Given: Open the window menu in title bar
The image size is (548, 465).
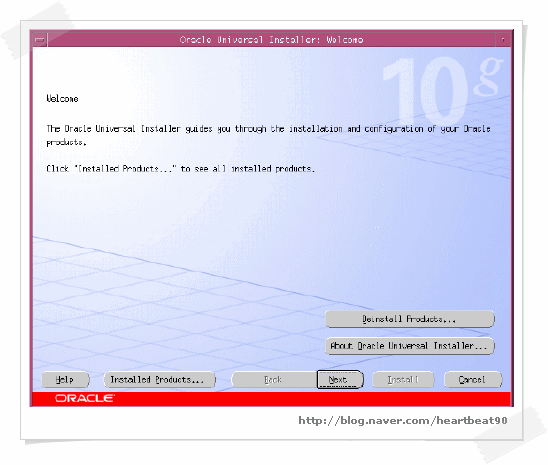Looking at the screenshot, I should [40, 39].
